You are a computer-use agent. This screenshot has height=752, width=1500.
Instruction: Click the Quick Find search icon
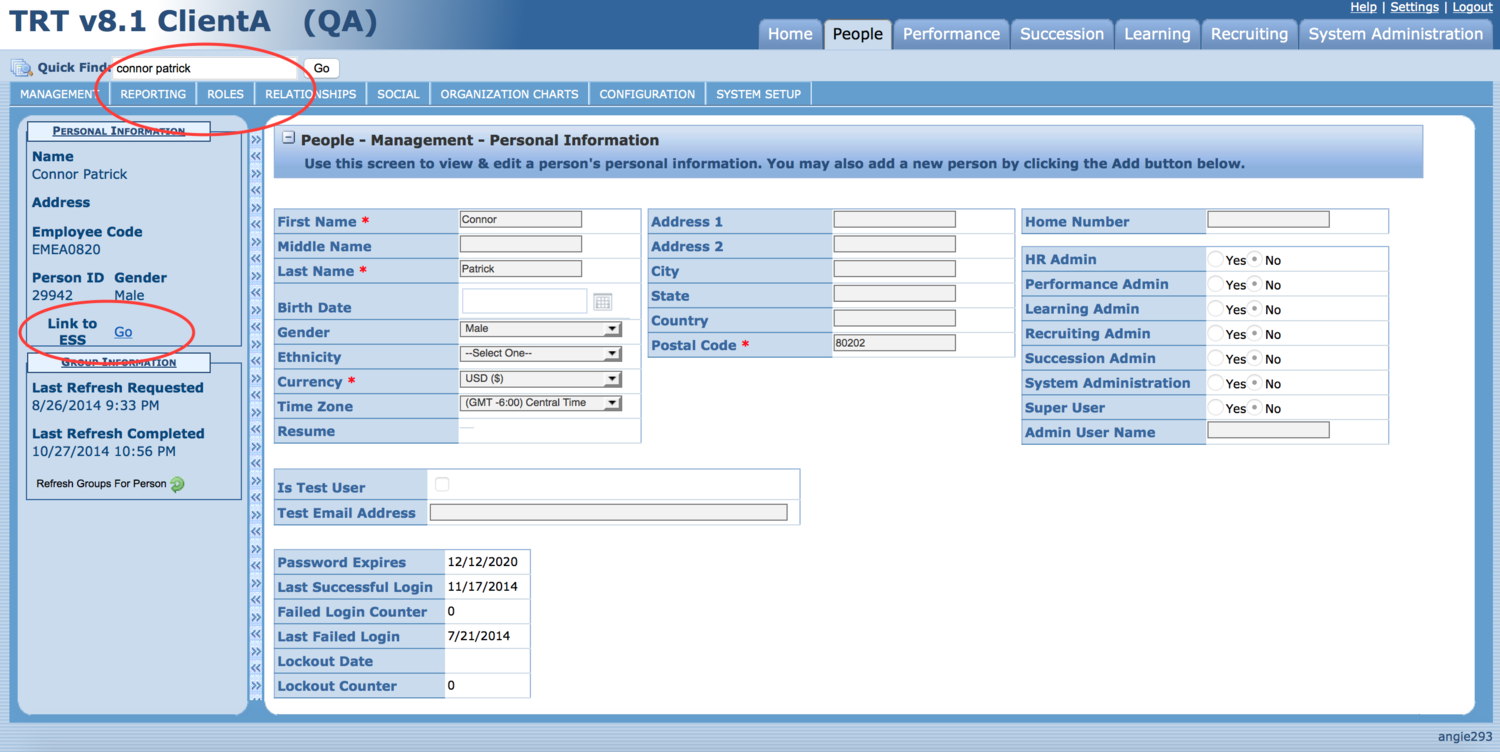click(x=21, y=68)
